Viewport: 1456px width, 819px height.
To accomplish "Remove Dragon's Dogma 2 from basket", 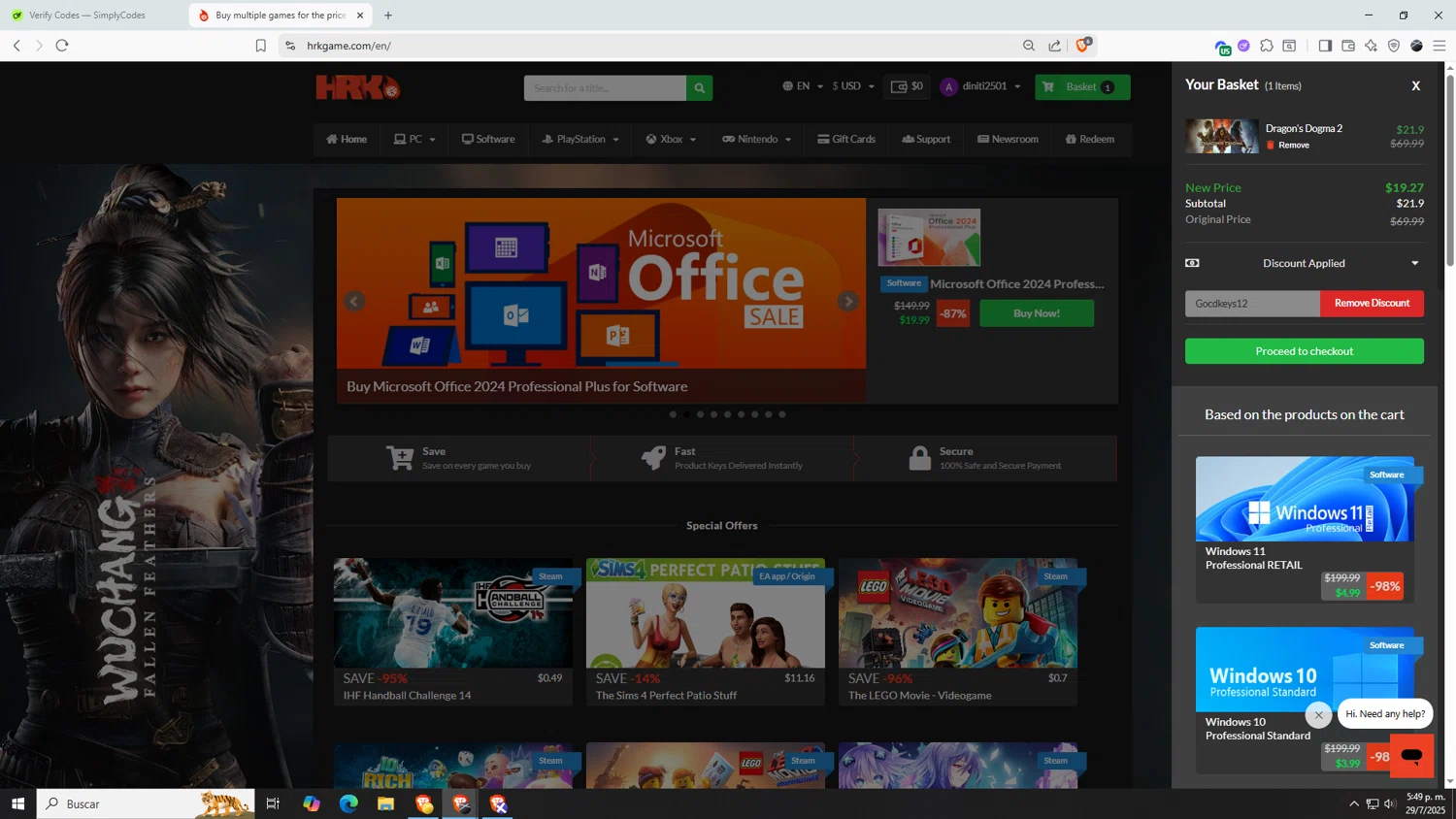I will click(x=1288, y=146).
